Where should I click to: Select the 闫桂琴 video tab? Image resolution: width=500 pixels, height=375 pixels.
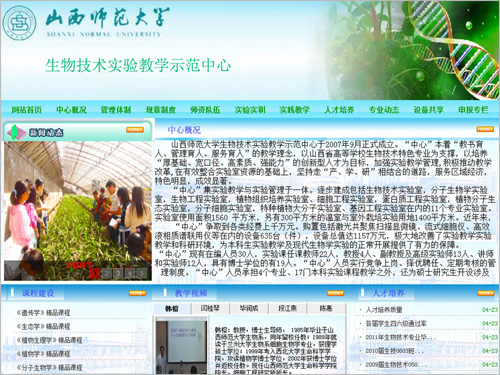point(210,308)
